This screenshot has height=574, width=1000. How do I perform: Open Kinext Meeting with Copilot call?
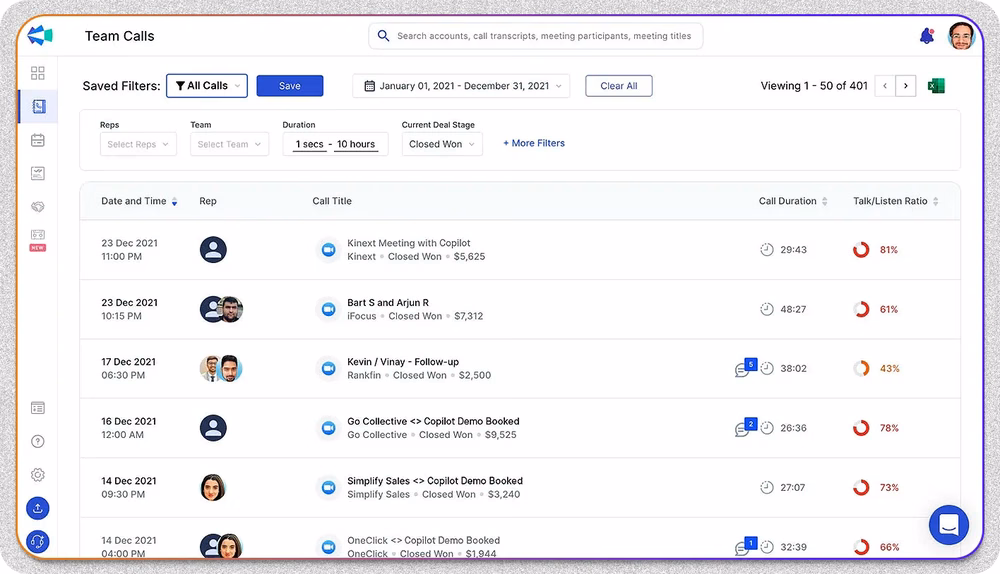[409, 243]
